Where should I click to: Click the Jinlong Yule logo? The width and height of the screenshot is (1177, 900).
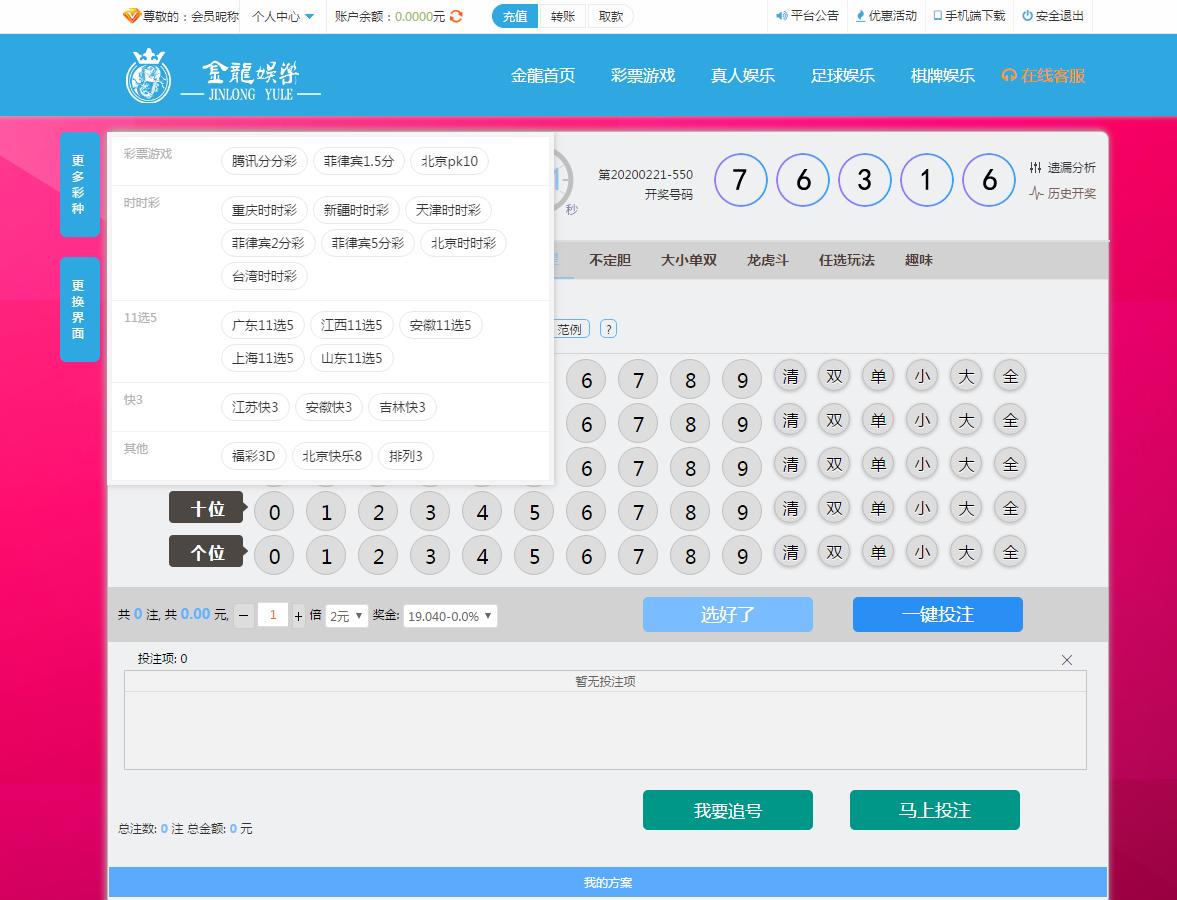[223, 76]
